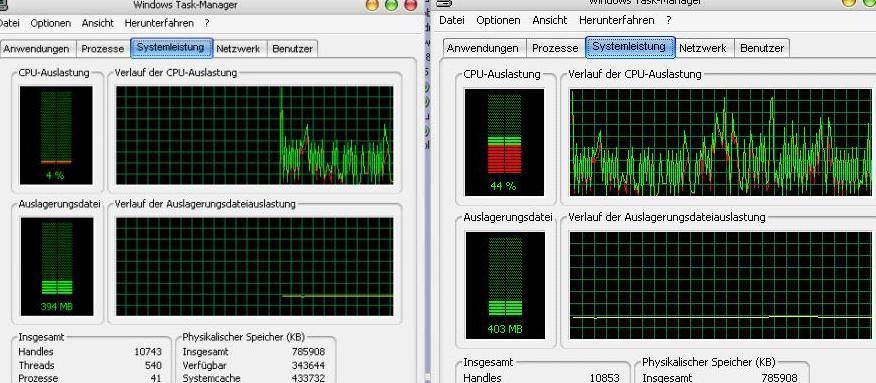Click Insgesamt value 785908 in left window

[308, 352]
